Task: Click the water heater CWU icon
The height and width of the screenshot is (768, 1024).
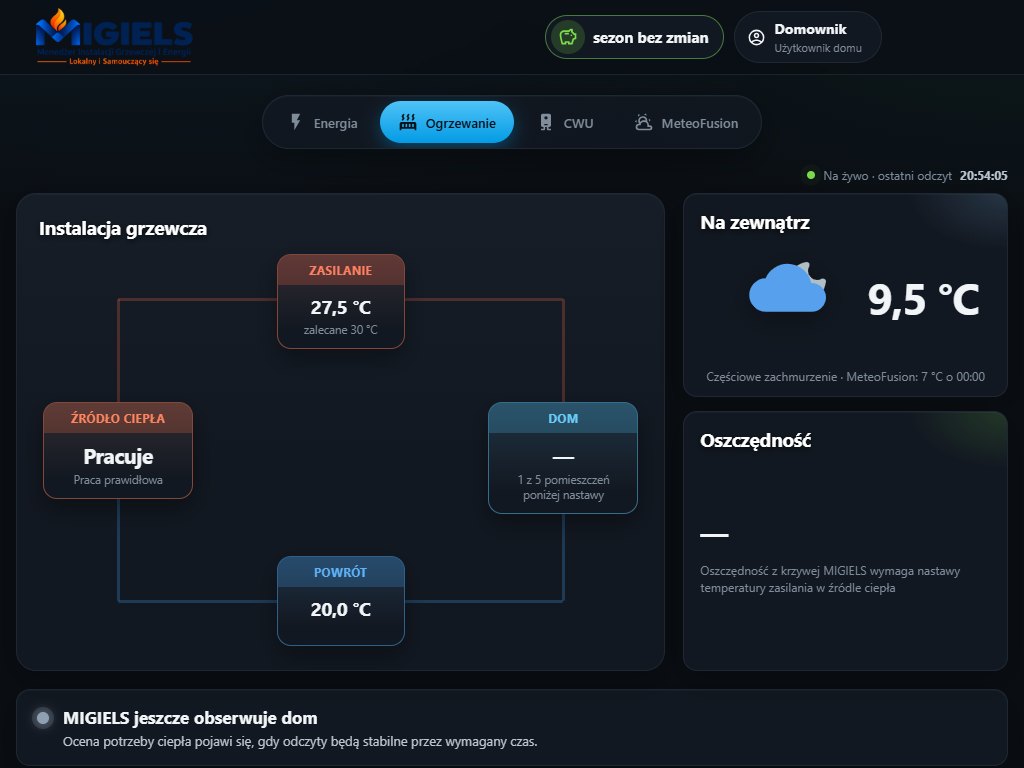Action: (546, 122)
